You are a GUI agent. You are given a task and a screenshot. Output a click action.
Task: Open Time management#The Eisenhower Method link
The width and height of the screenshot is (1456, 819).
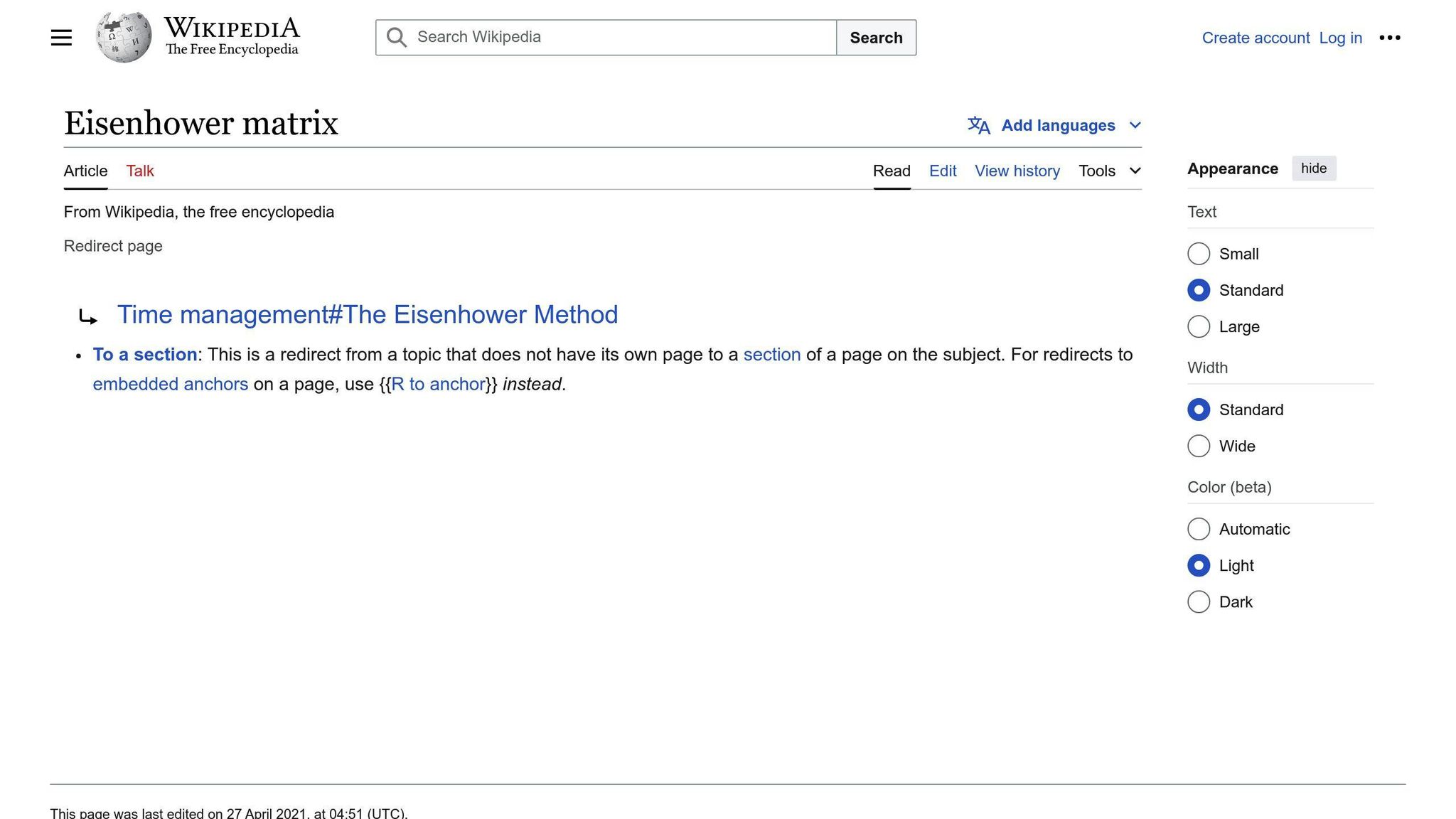368,315
